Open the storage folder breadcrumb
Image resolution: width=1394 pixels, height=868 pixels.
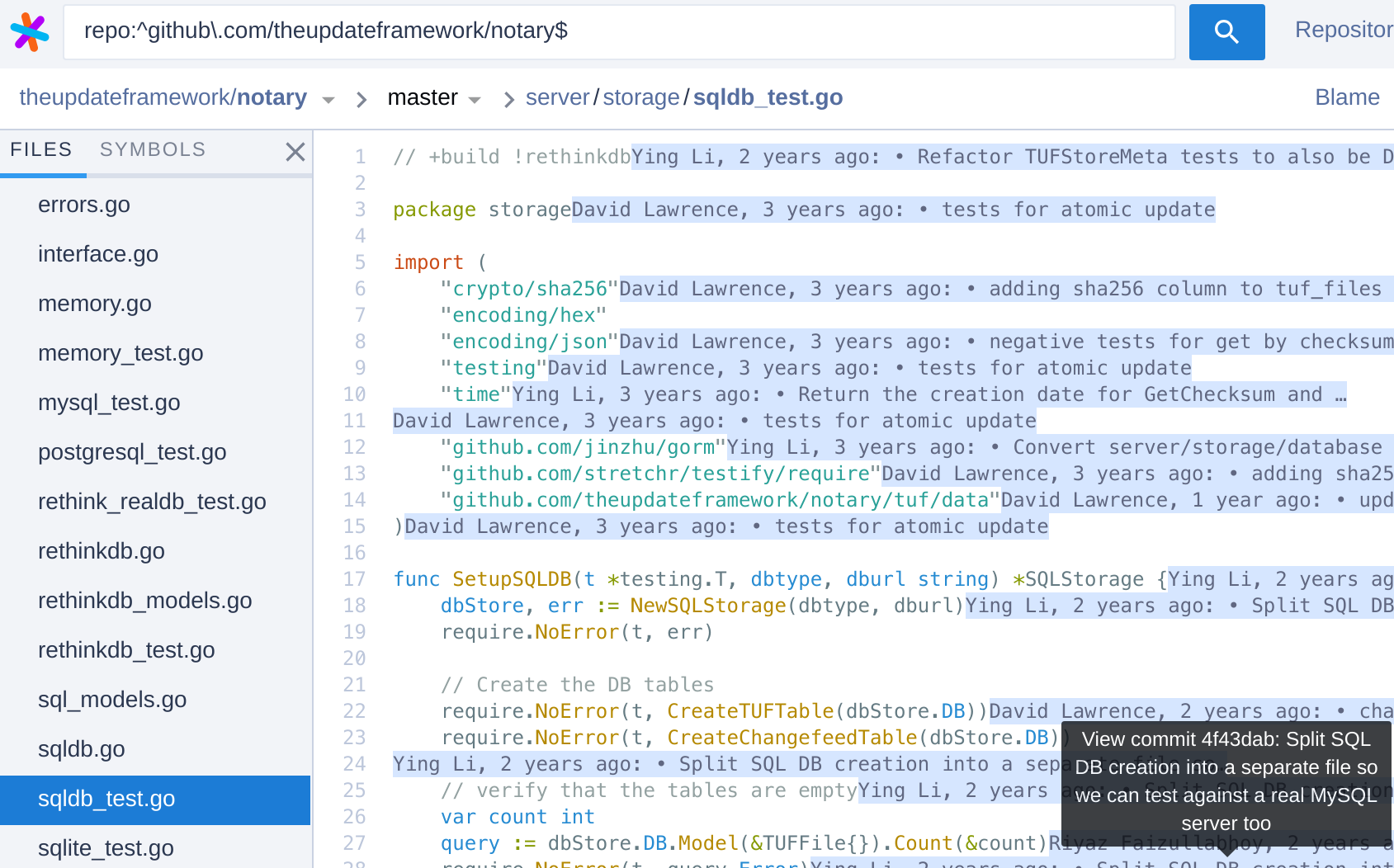pos(641,97)
